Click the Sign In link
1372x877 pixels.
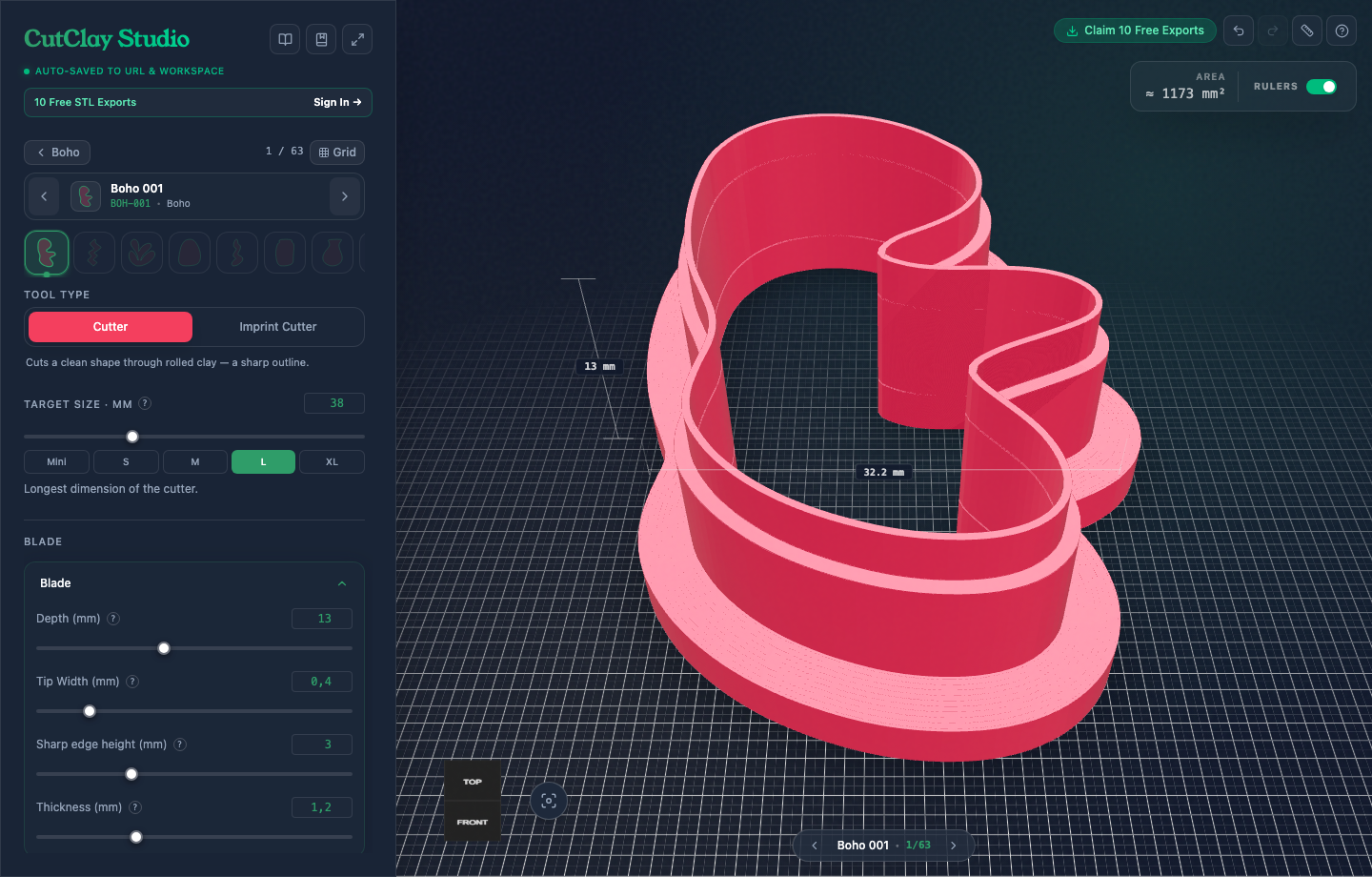point(337,102)
